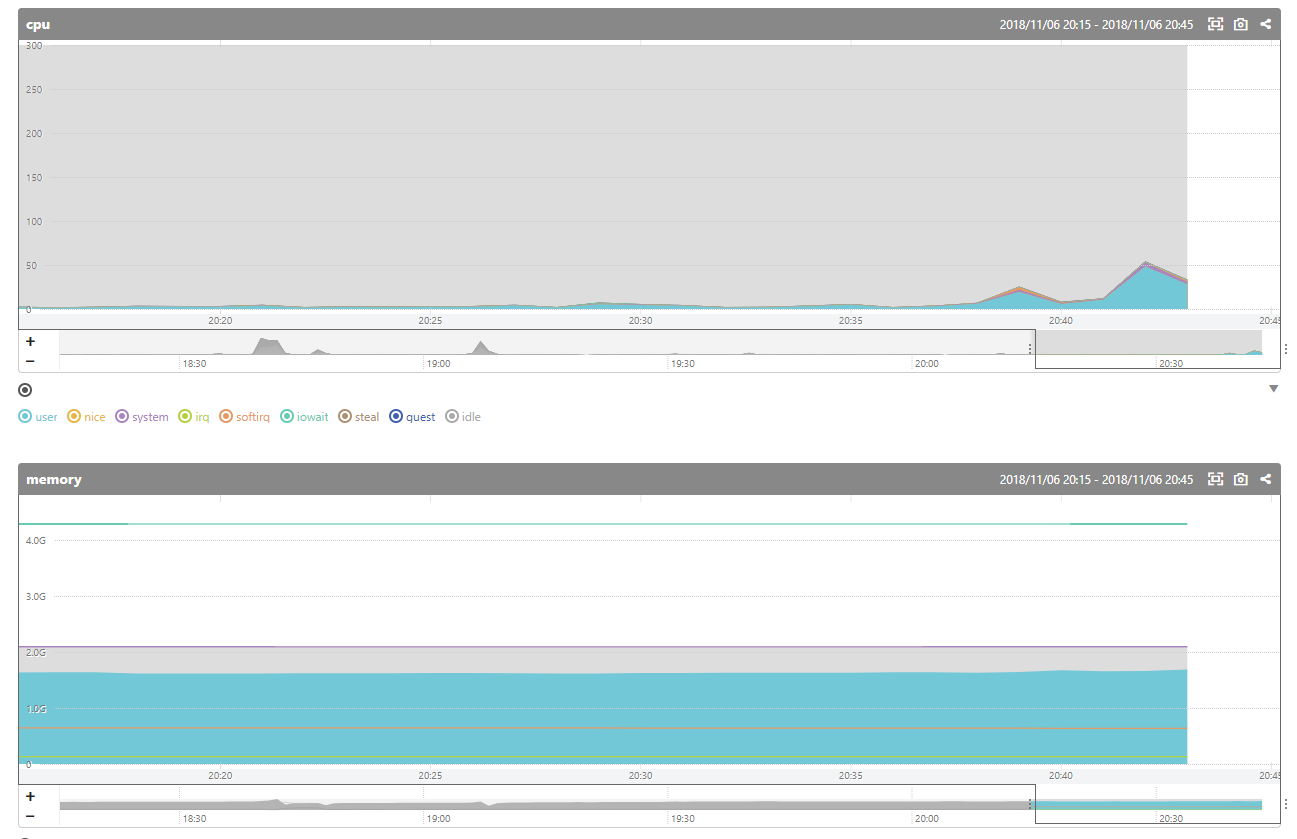1297x839 pixels.
Task: Toggle the user series in cpu legend
Action: [38, 417]
